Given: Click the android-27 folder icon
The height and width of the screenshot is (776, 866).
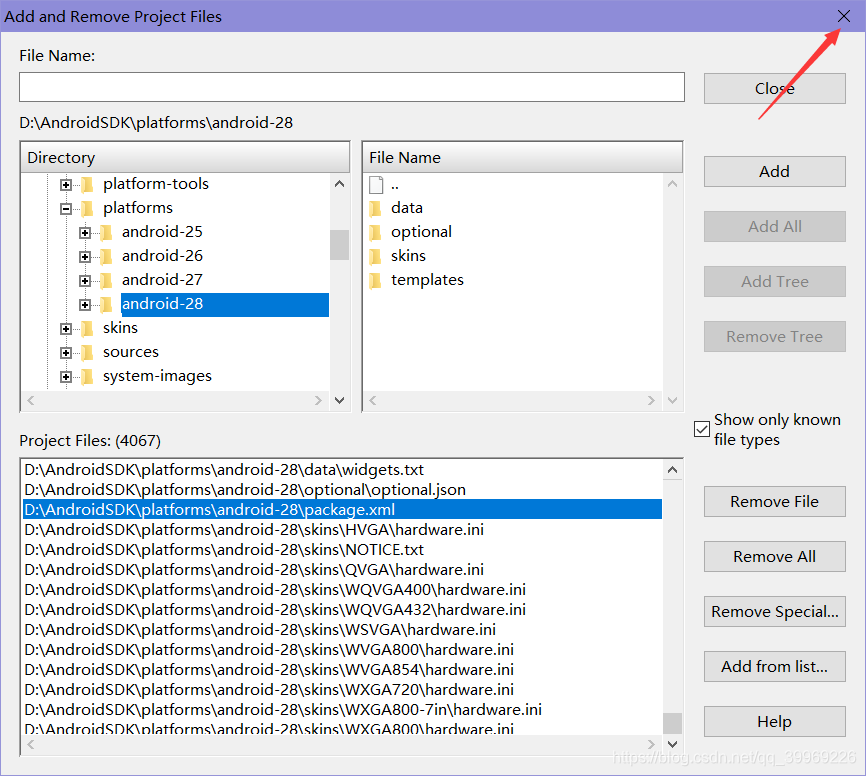Looking at the screenshot, I should tap(106, 280).
